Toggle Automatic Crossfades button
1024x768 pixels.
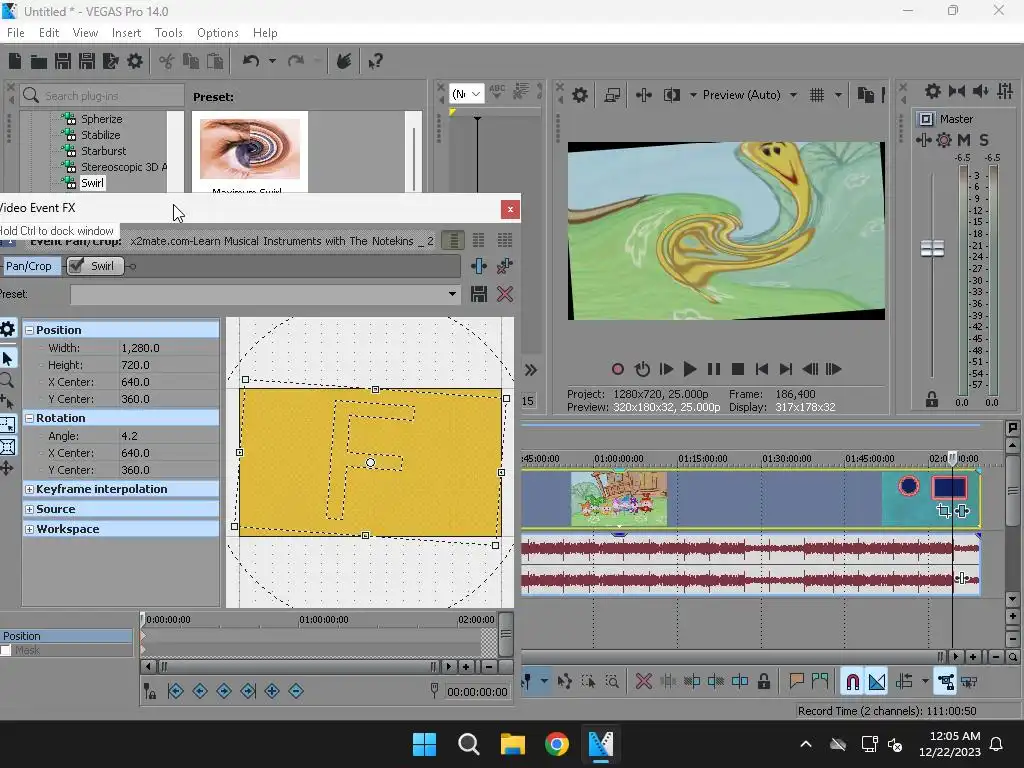877,682
